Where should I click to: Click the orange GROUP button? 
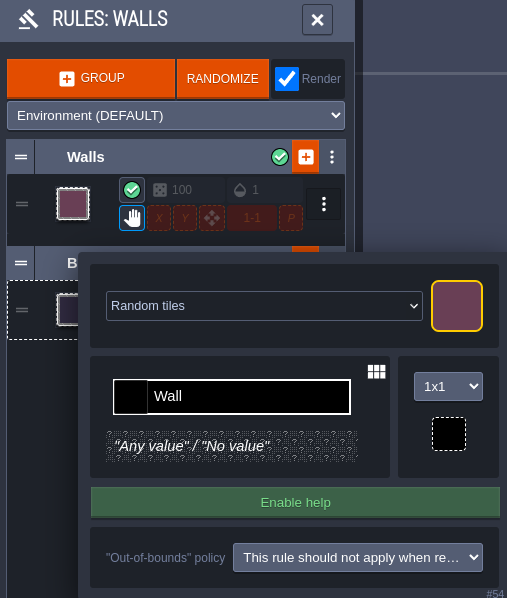pyautogui.click(x=91, y=78)
